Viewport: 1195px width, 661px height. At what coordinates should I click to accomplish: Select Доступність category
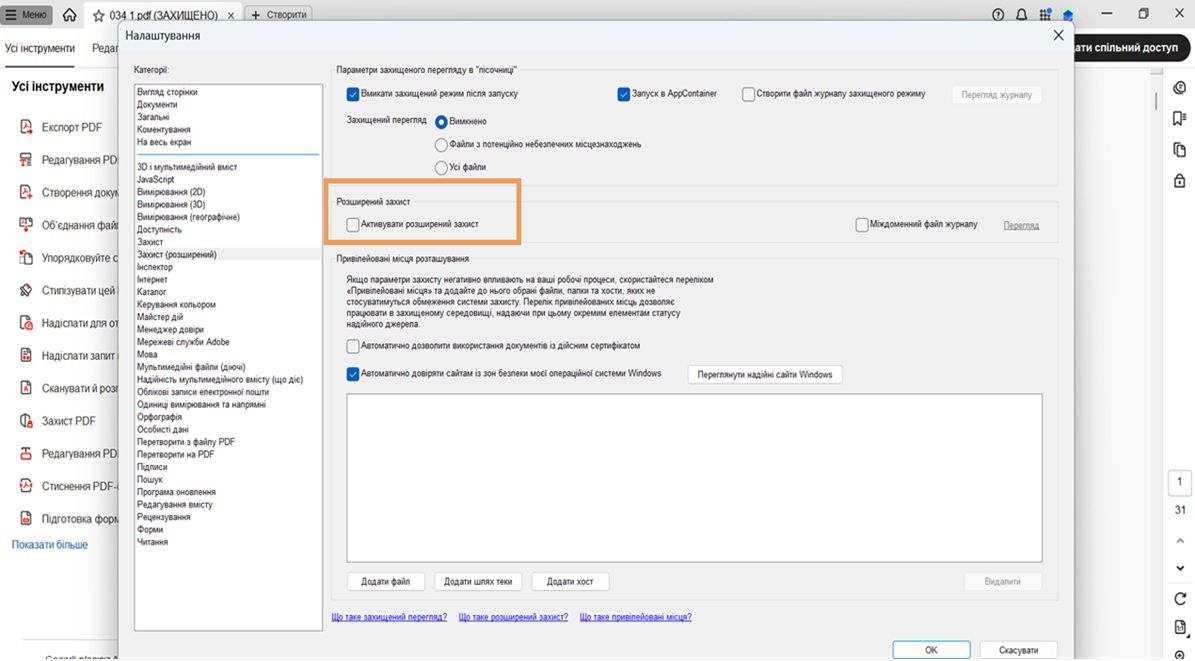(159, 229)
